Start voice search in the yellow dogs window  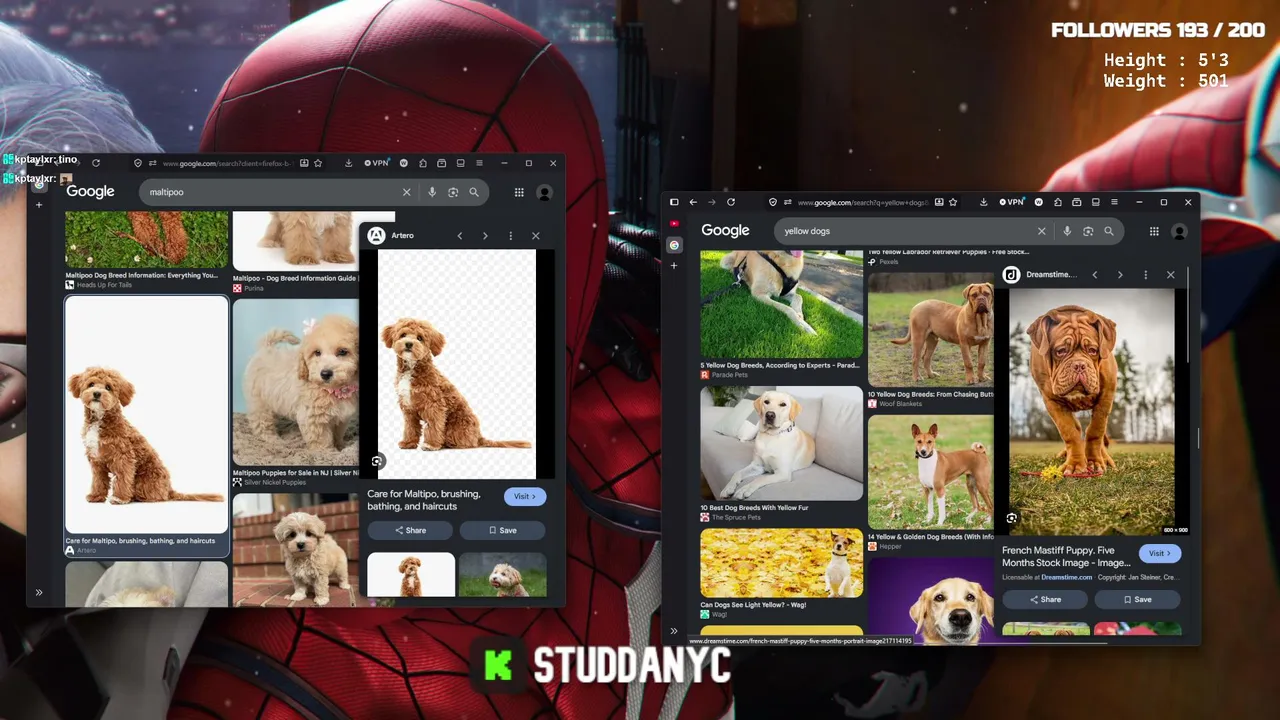1067,231
